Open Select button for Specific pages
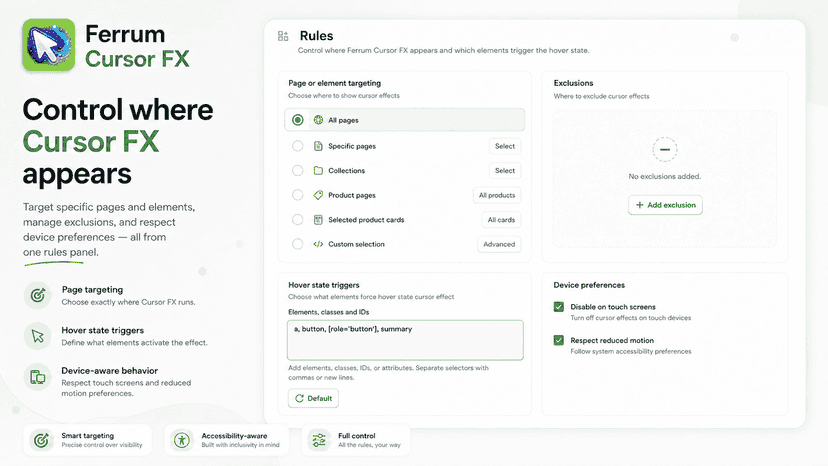828x466 pixels. coord(505,146)
